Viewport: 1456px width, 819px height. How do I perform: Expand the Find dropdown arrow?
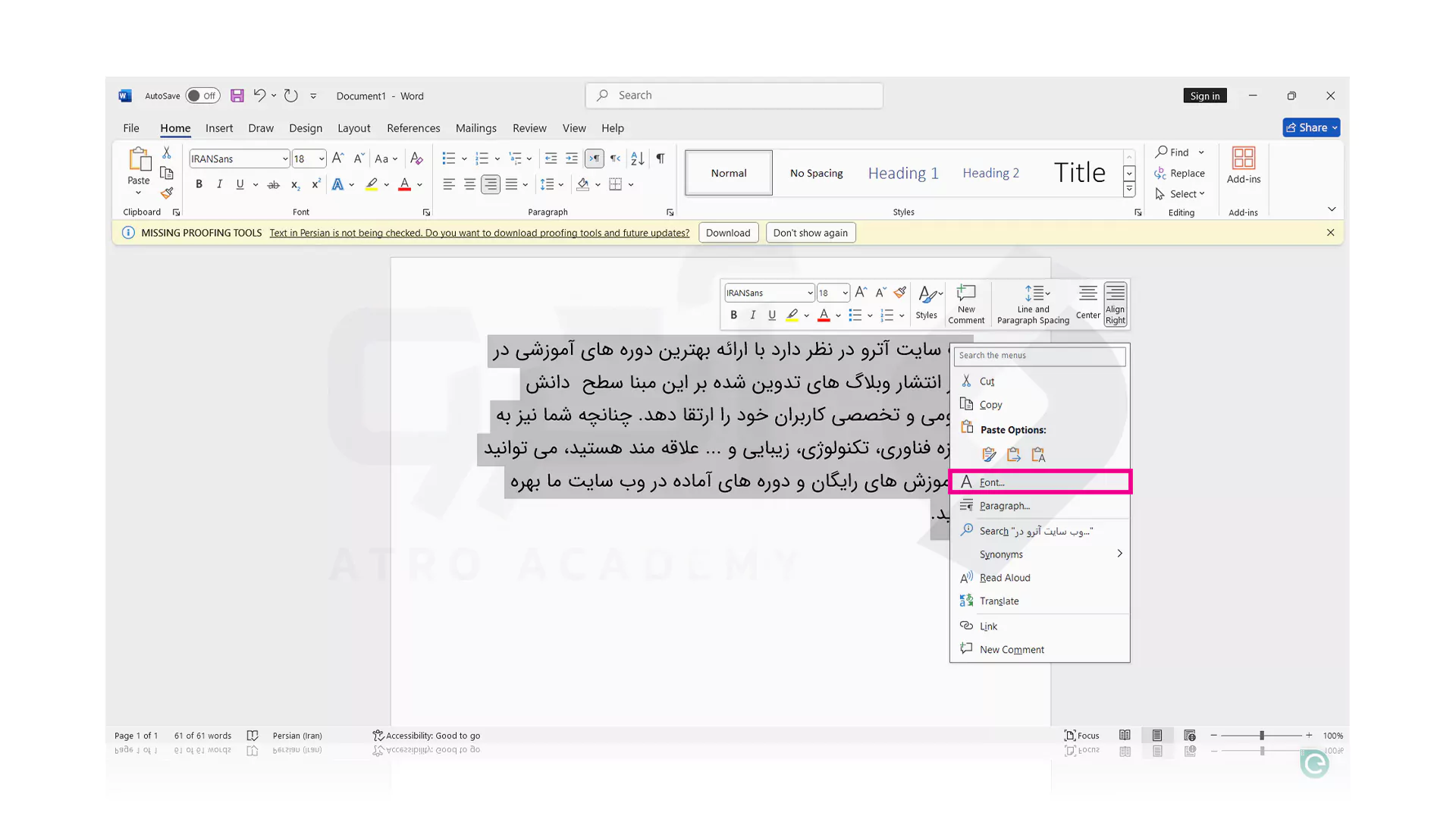[1201, 152]
